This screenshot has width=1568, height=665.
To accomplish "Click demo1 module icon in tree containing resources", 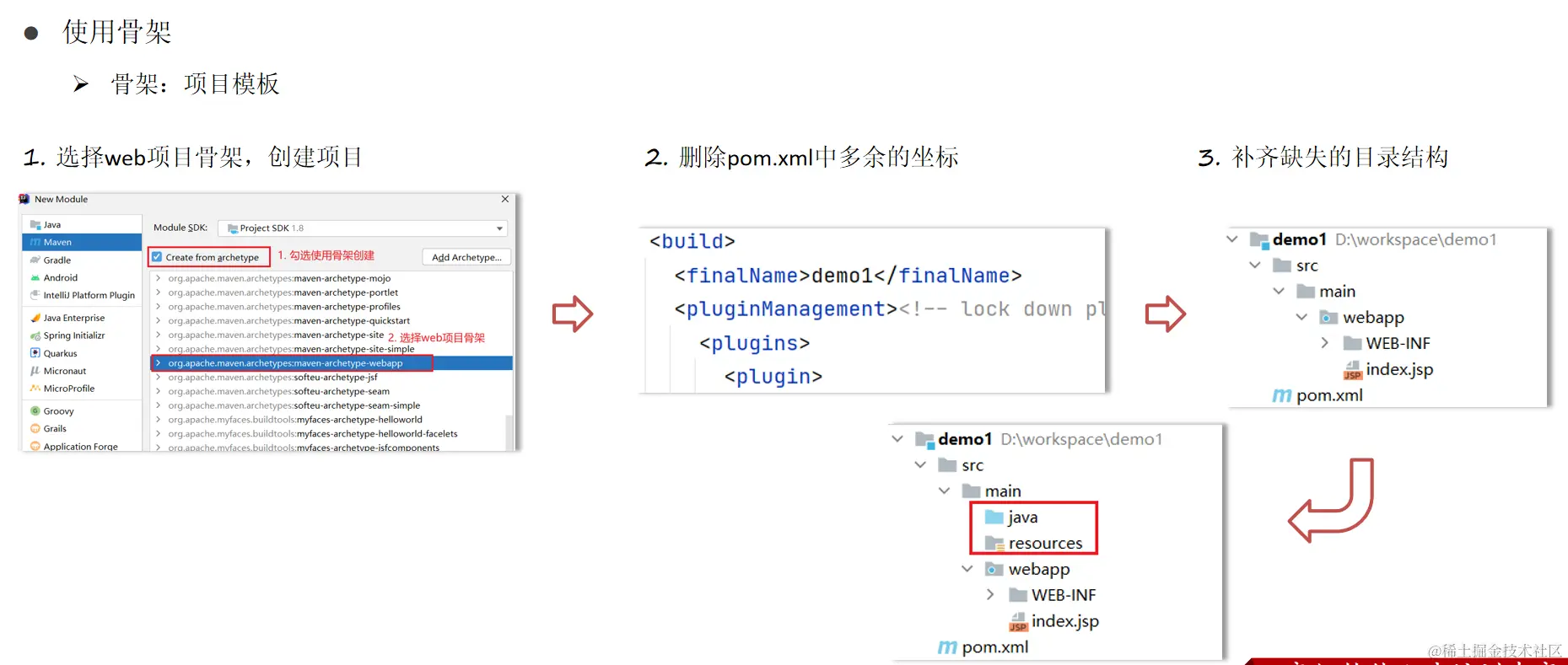I will 924,440.
